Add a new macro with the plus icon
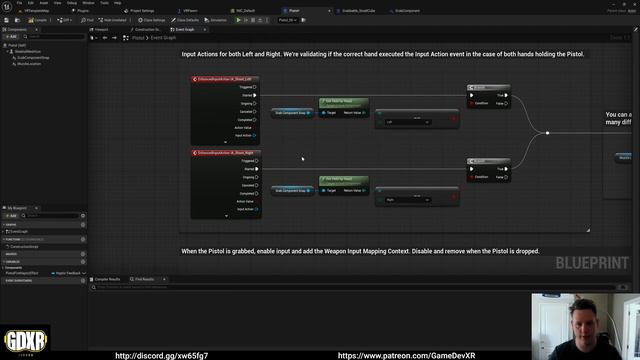Screen dimensions: 640x360 [x=83, y=254]
